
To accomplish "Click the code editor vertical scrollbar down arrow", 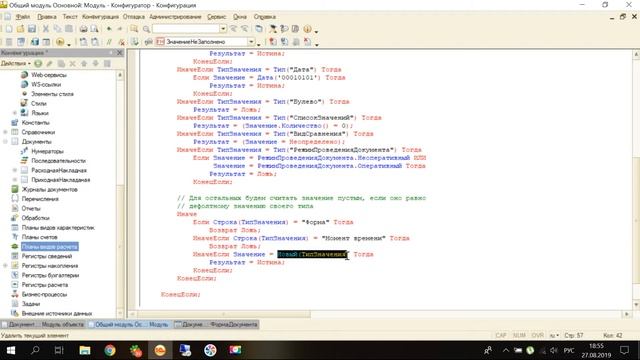I will coord(636,305).
